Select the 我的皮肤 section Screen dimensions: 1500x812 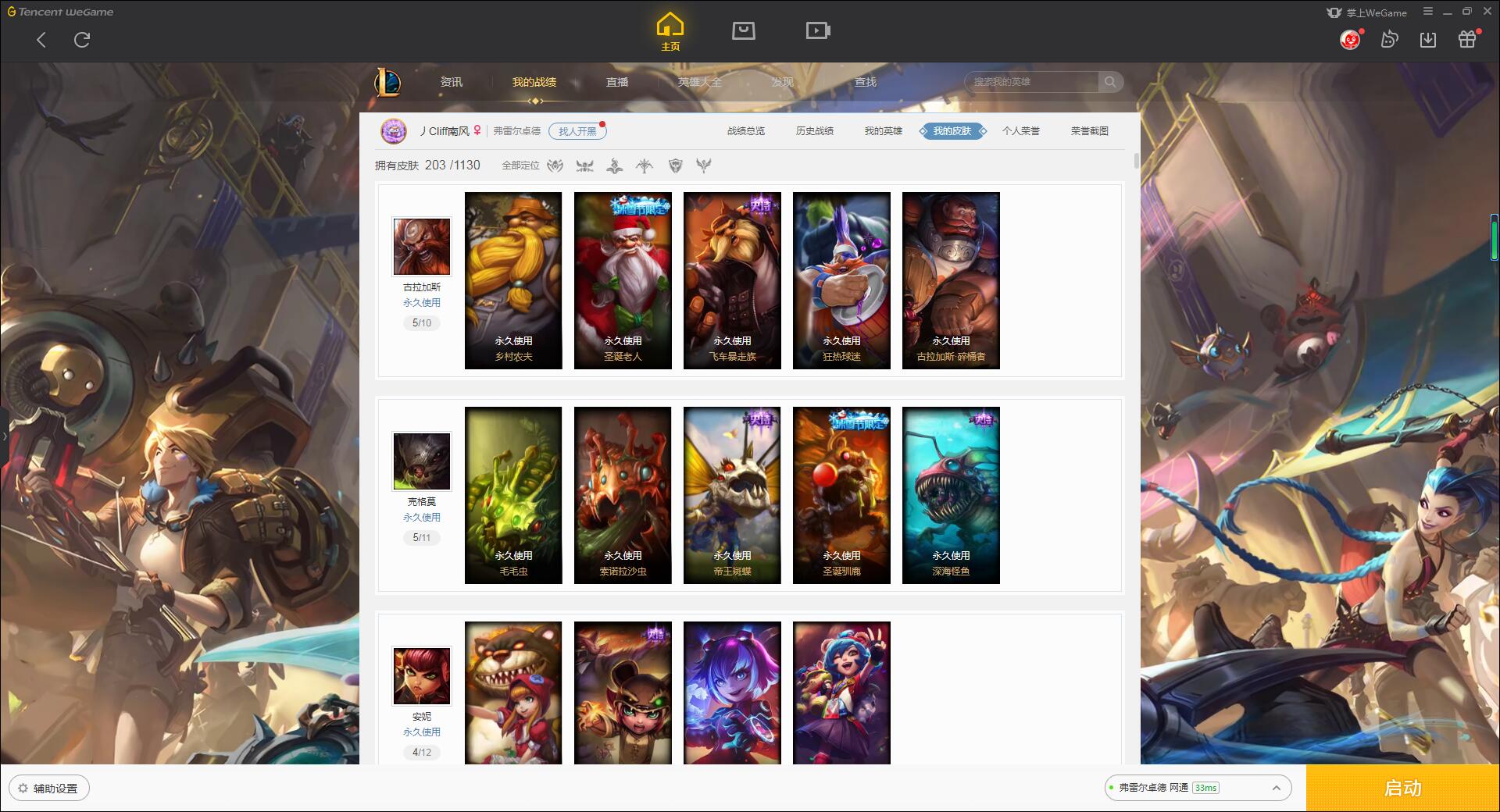click(952, 131)
